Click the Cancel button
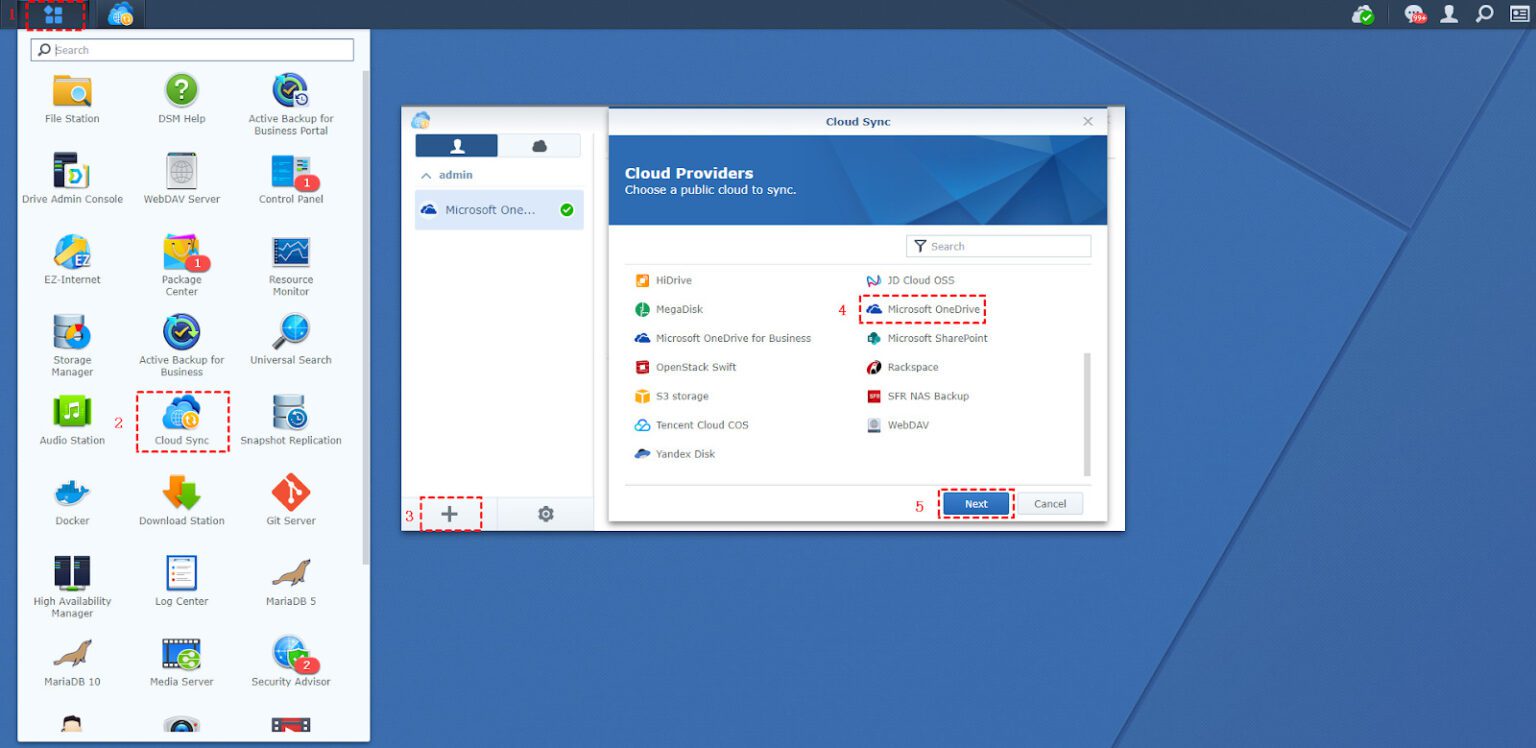The width and height of the screenshot is (1536, 748). click(1050, 504)
